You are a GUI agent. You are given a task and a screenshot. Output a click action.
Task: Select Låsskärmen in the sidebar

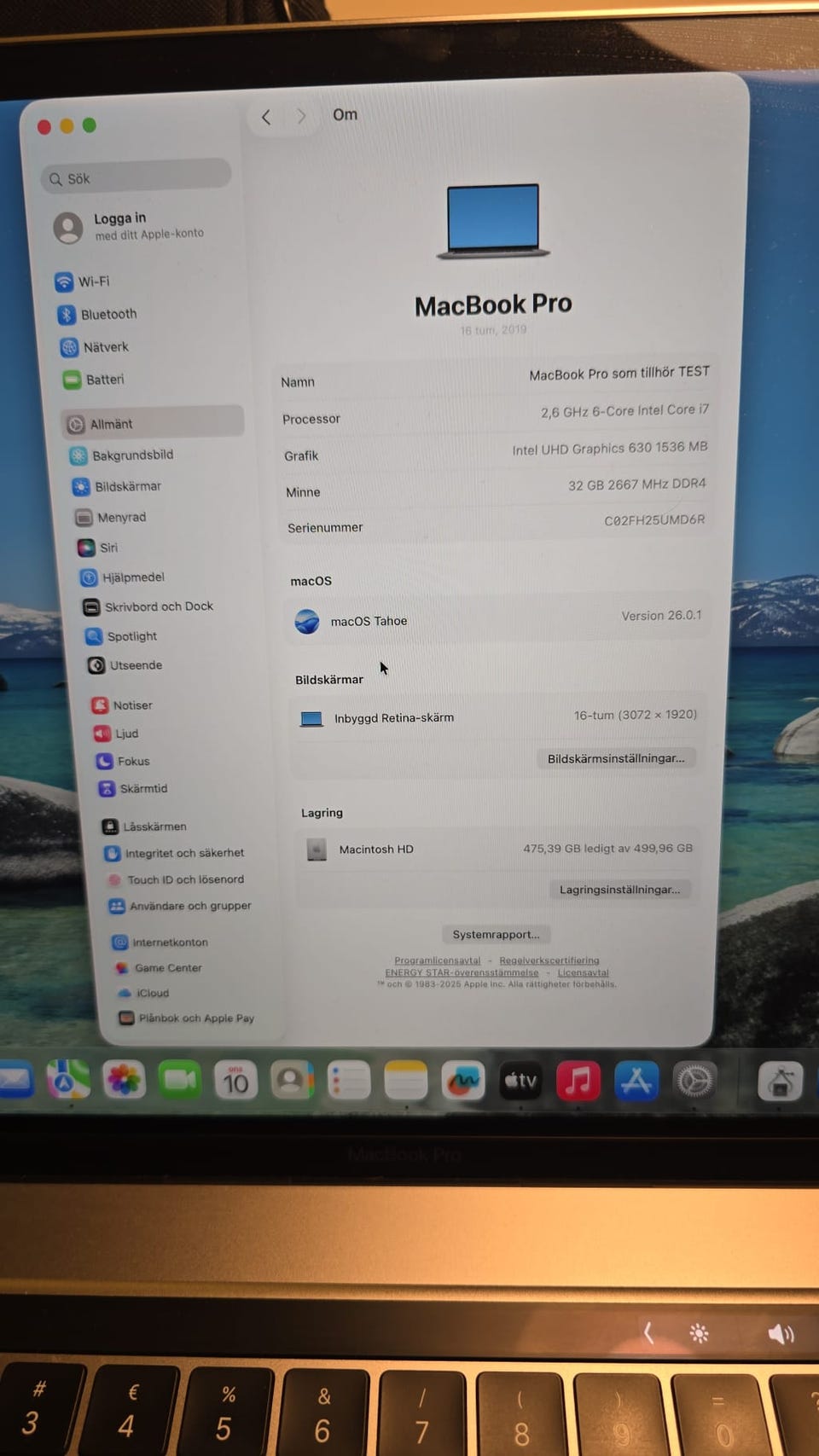click(144, 827)
